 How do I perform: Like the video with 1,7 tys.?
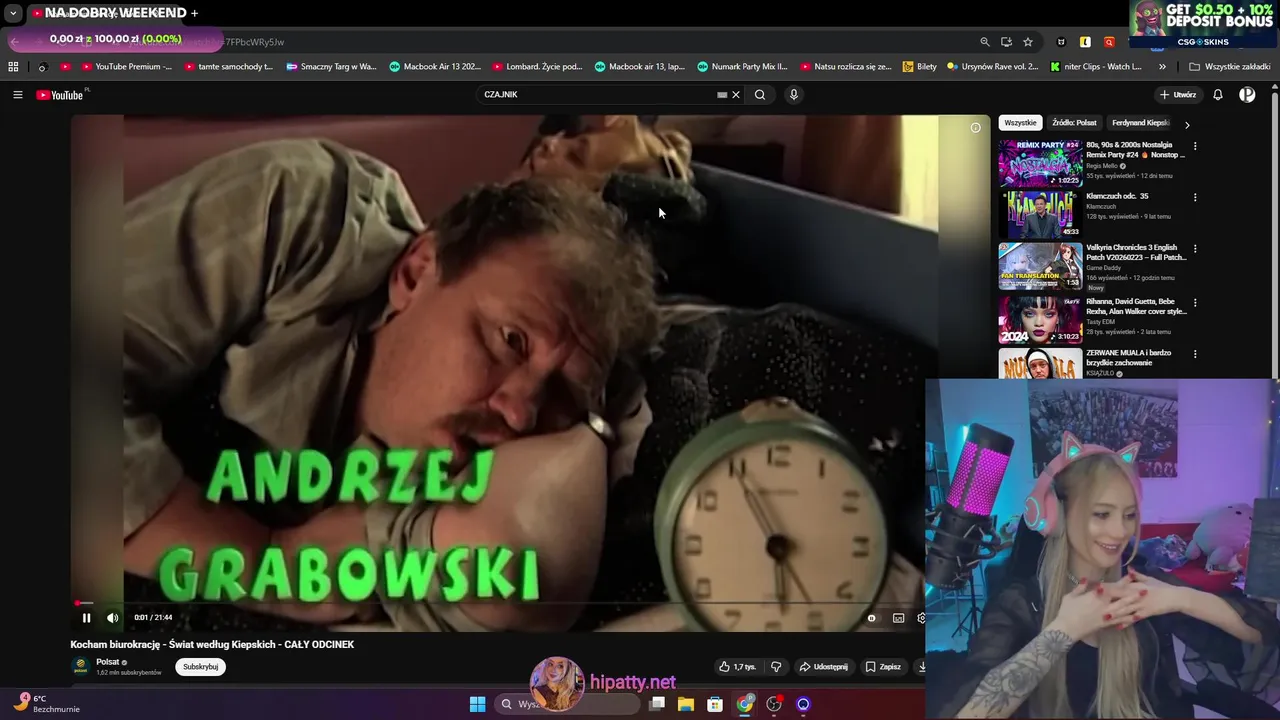[737, 667]
